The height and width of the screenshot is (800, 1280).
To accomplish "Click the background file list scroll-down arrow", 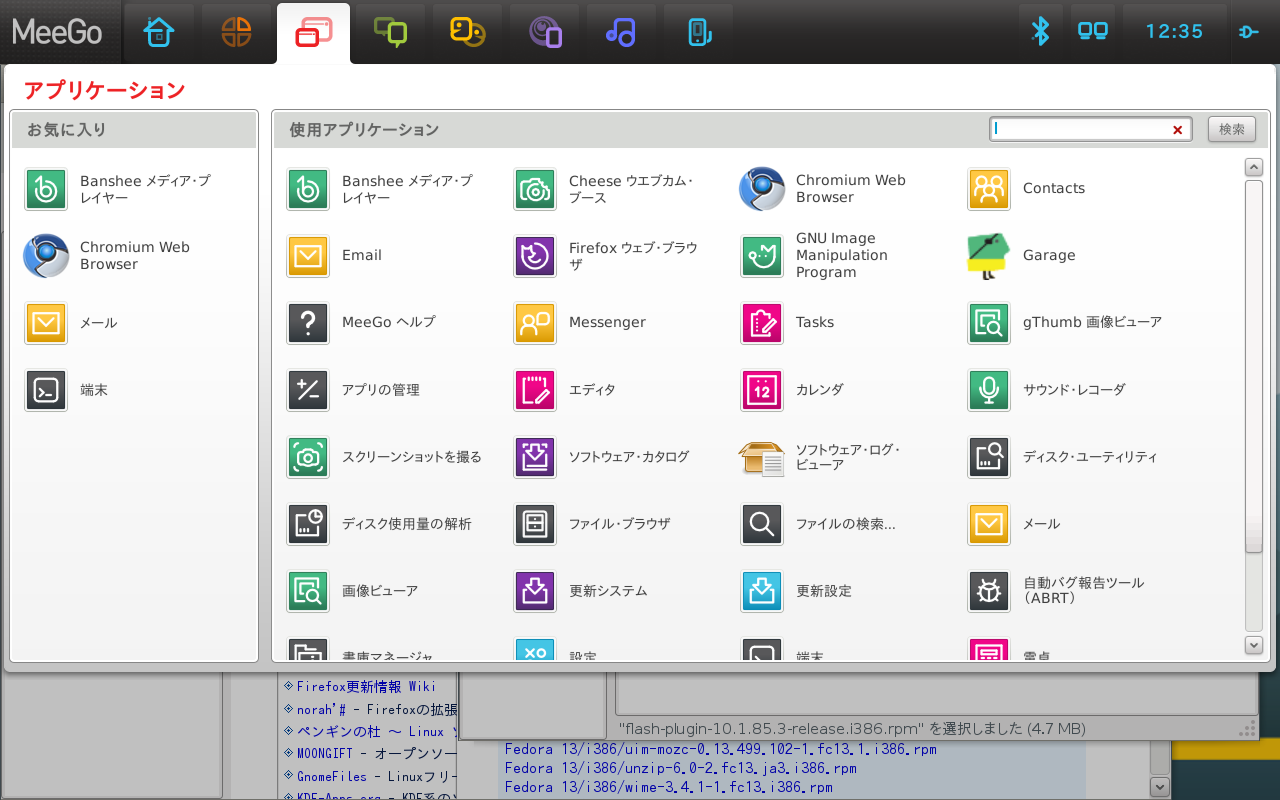I will [1159, 787].
